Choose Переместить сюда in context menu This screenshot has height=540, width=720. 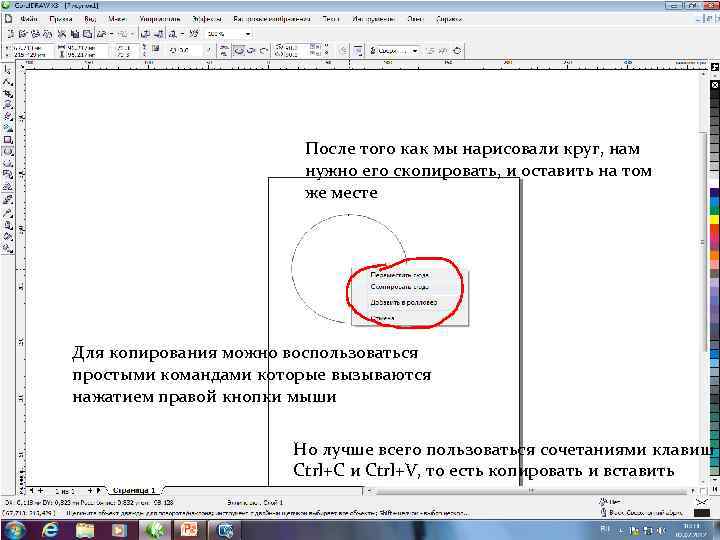tap(399, 275)
